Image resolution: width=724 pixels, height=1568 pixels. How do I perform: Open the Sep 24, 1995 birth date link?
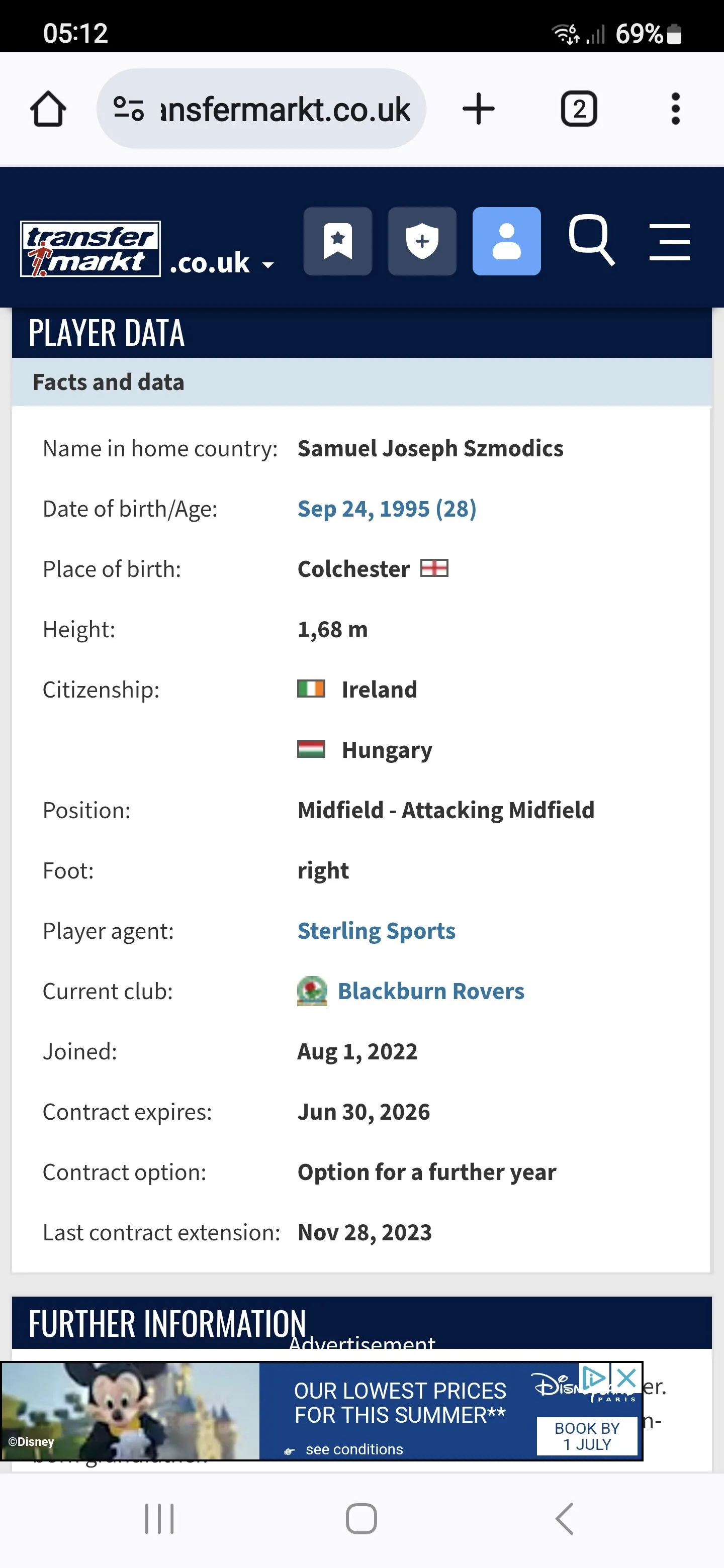tap(387, 509)
